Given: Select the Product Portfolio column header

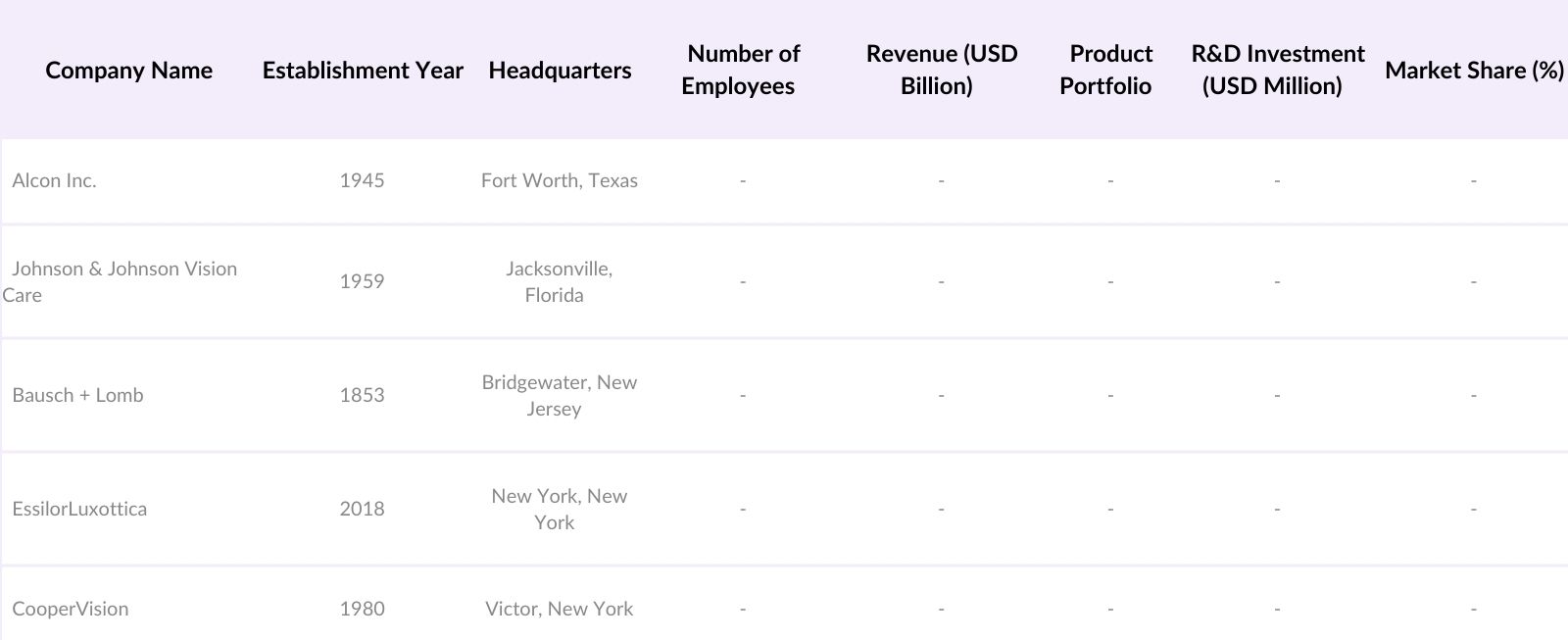Looking at the screenshot, I should coord(1108,70).
